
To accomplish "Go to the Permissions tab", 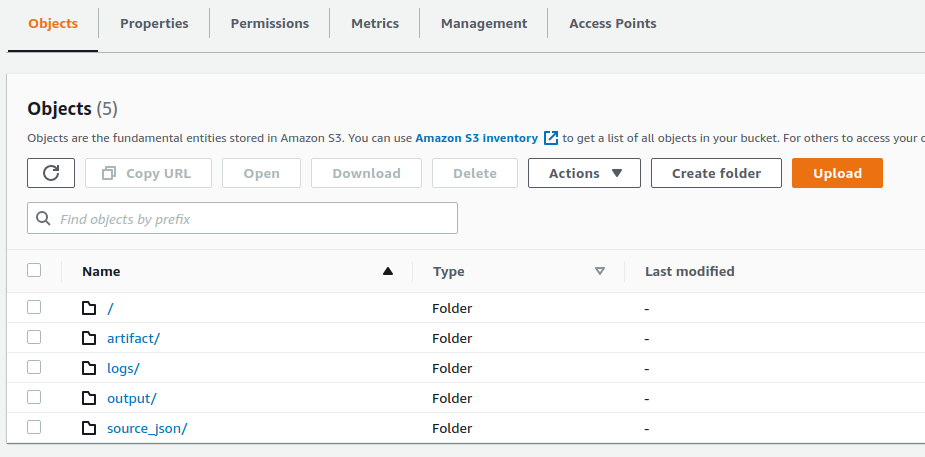I will 270,24.
